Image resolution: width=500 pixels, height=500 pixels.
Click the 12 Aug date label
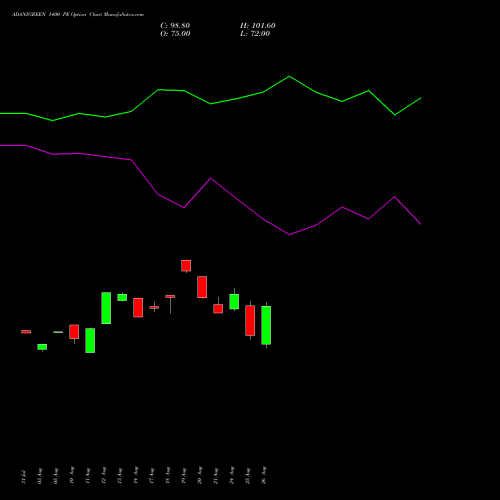(104, 475)
